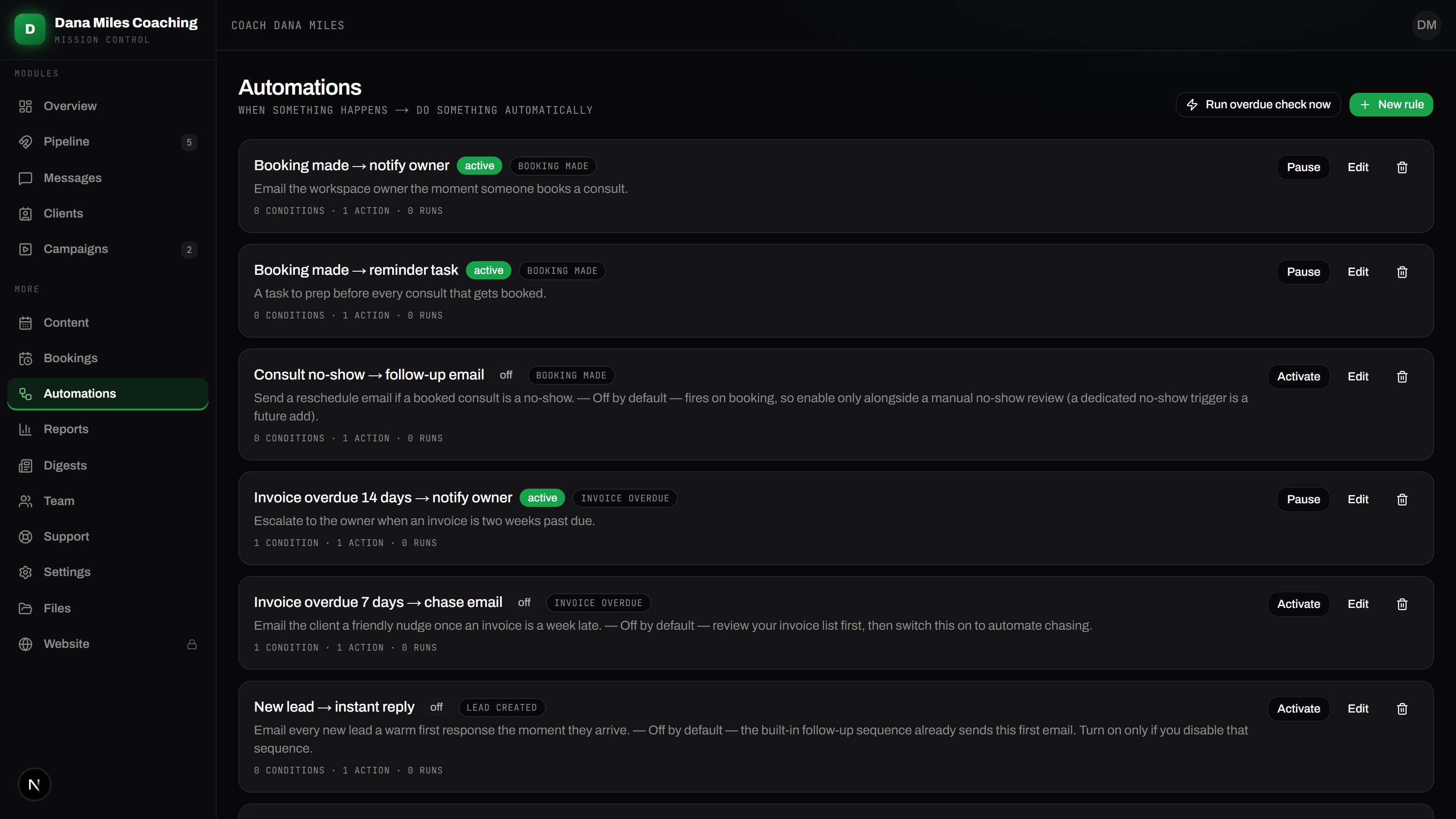Viewport: 1456px width, 819px height.
Task: Open Overview module
Action: point(107,106)
